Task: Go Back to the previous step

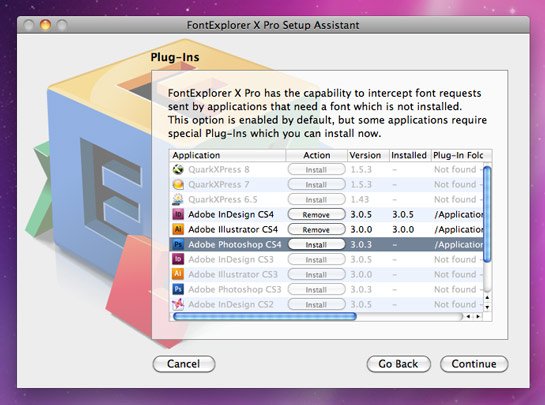Action: point(398,364)
